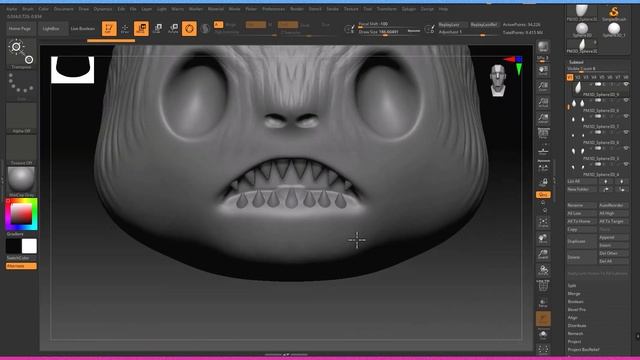Screen dimensions: 640x360
Task: Click the AAHalf icon
Action: [543, 118]
